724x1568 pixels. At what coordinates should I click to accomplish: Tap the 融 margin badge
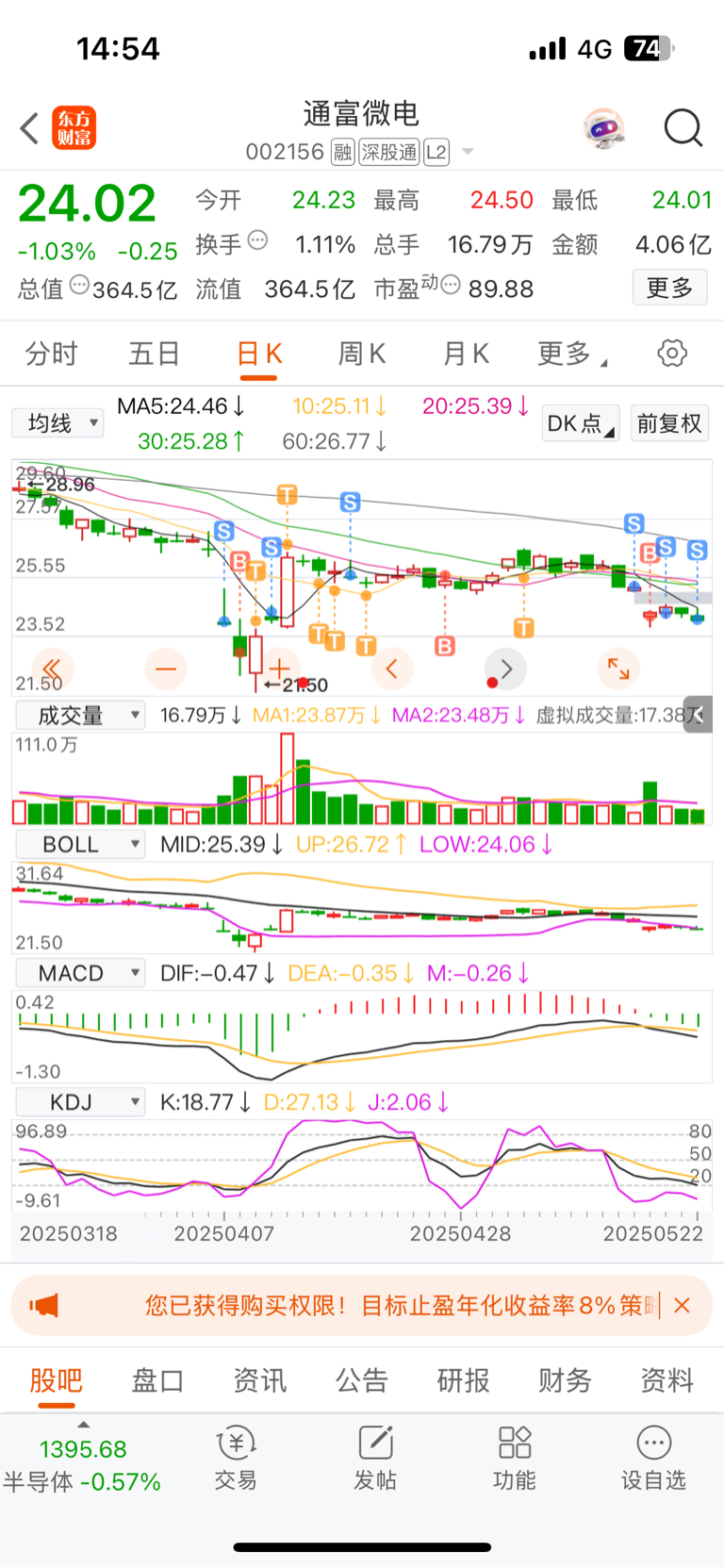pos(343,152)
